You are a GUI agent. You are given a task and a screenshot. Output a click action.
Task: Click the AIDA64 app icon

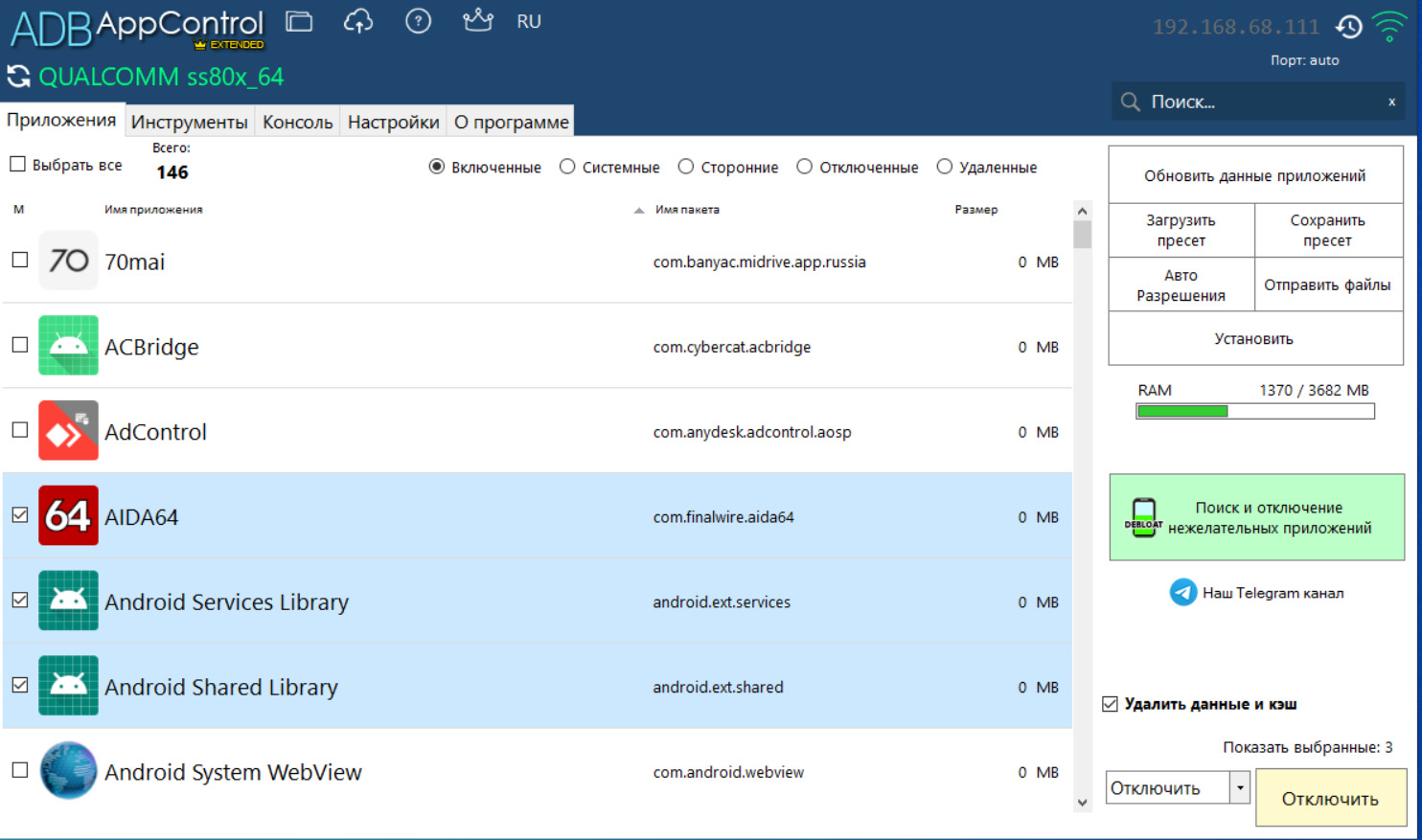click(x=68, y=516)
